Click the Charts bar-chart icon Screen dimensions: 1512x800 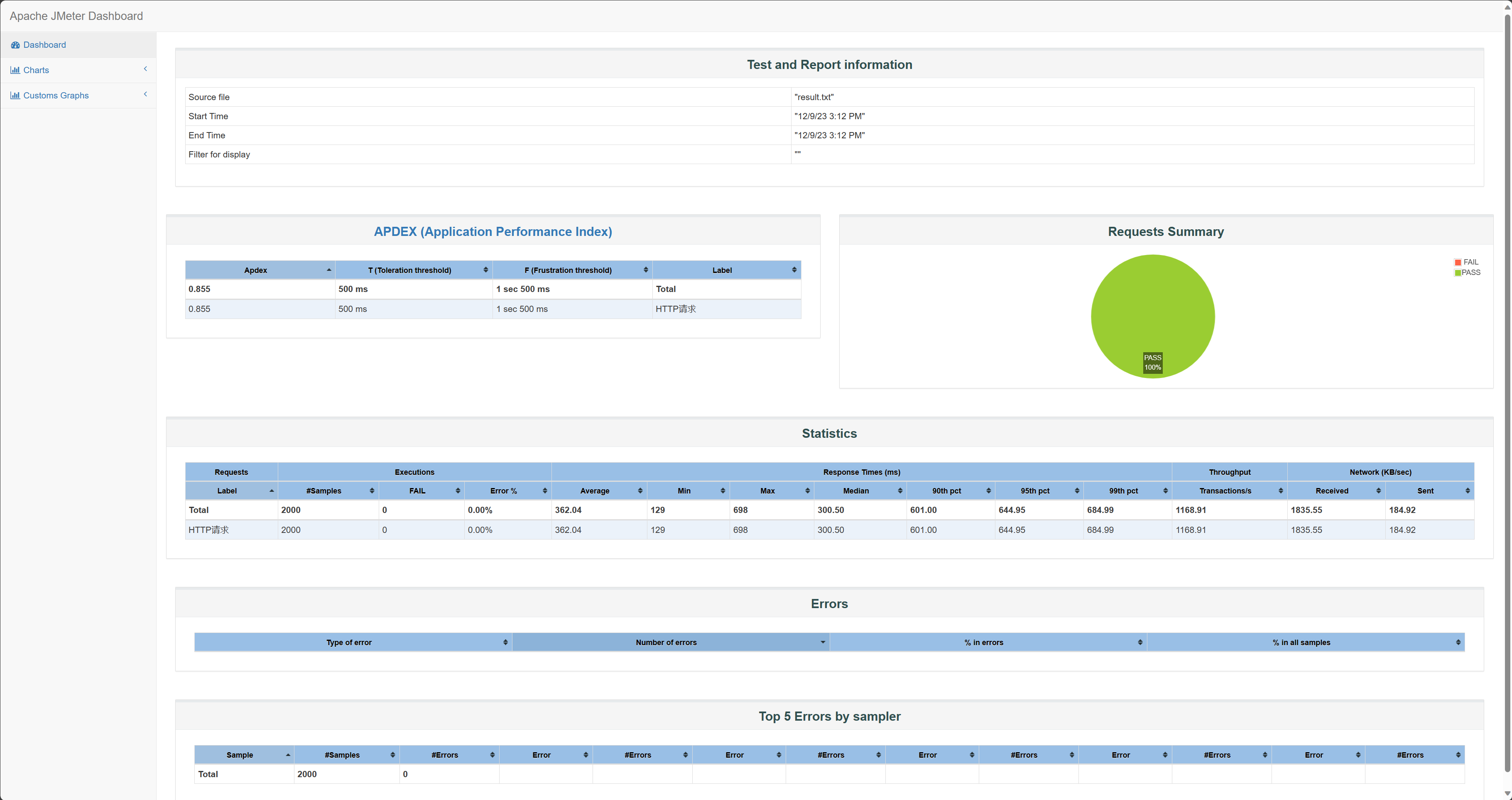pyautogui.click(x=15, y=70)
